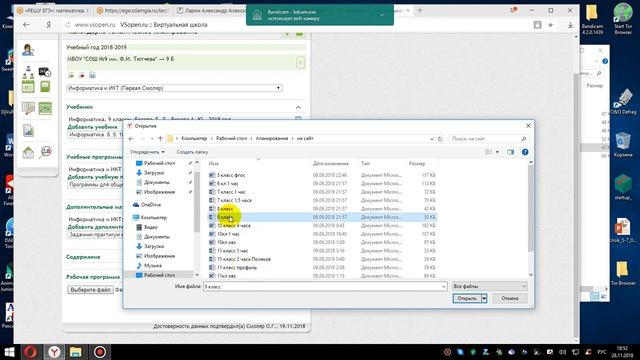Open the user profile icon in sidebar
The image size is (640, 360).
[x=28, y=50]
